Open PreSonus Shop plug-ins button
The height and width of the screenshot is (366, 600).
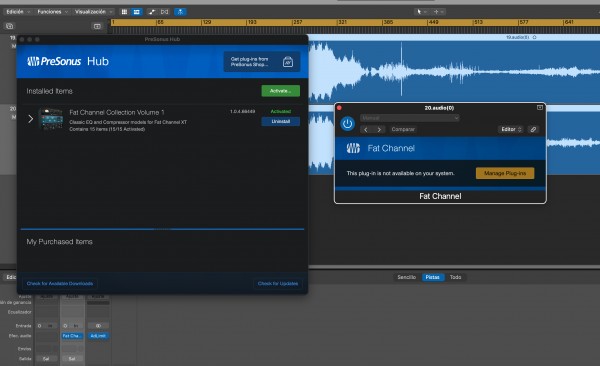[262, 62]
